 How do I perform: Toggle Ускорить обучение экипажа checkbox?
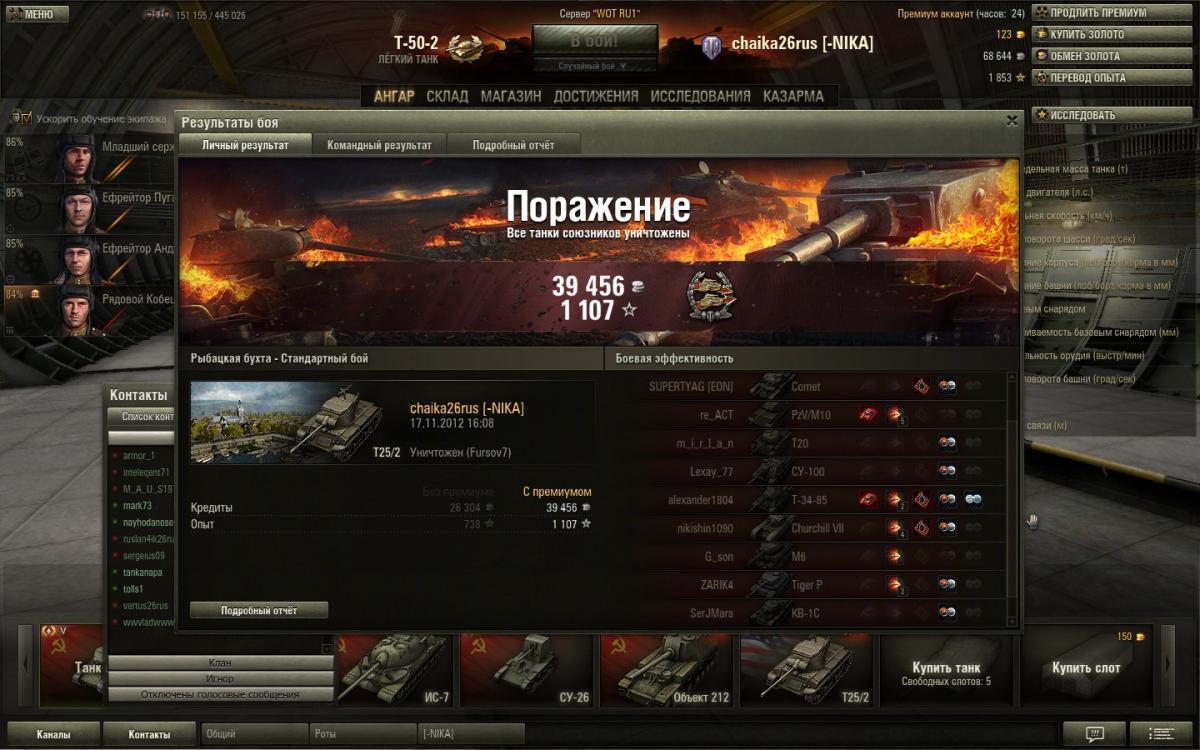click(x=26, y=118)
